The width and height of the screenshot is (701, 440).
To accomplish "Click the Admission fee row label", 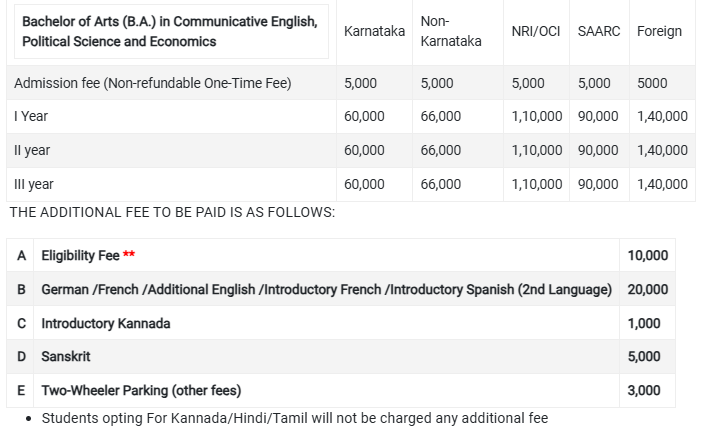I will click(153, 83).
